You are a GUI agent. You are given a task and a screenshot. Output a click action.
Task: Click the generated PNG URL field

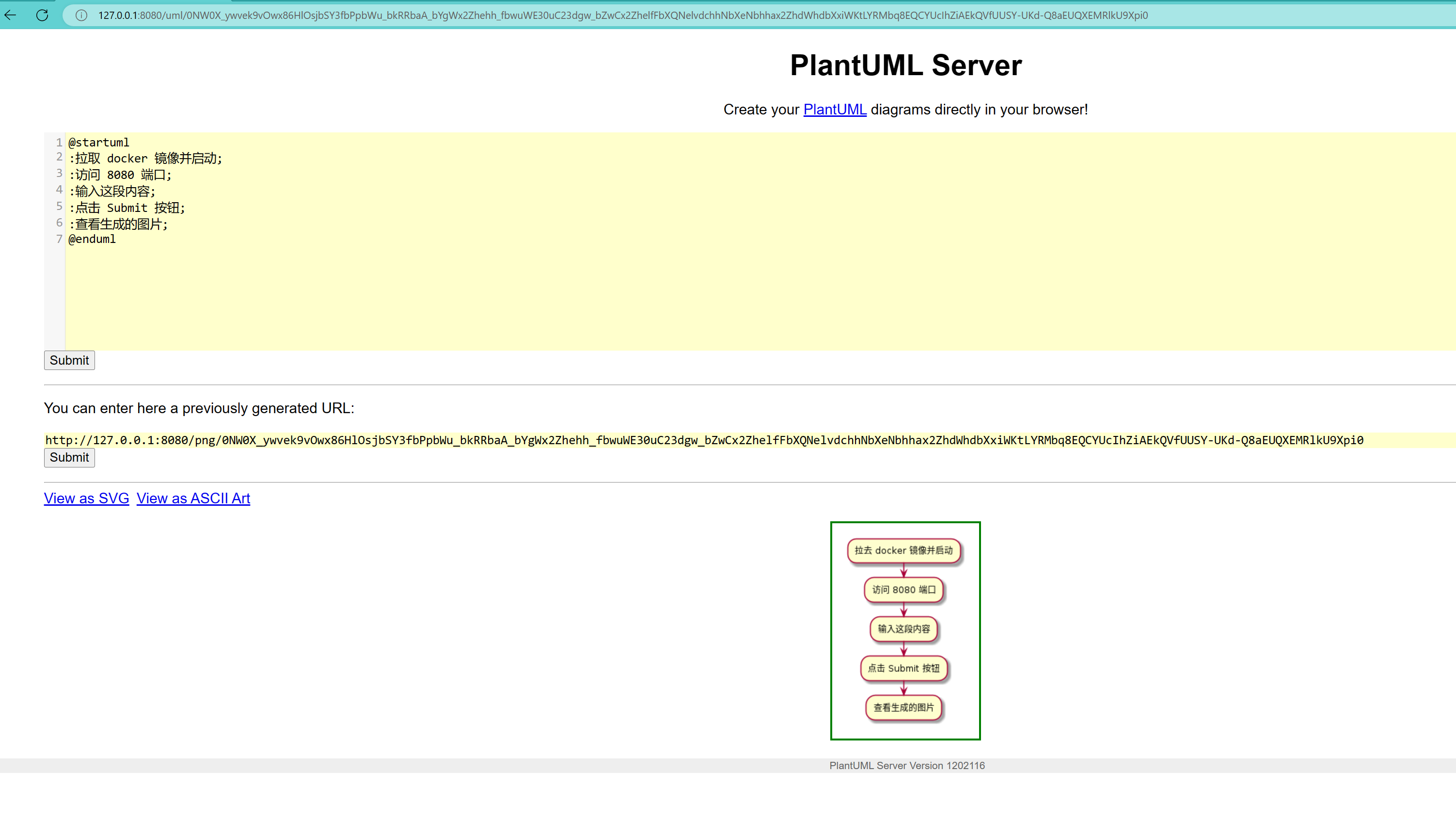[704, 440]
